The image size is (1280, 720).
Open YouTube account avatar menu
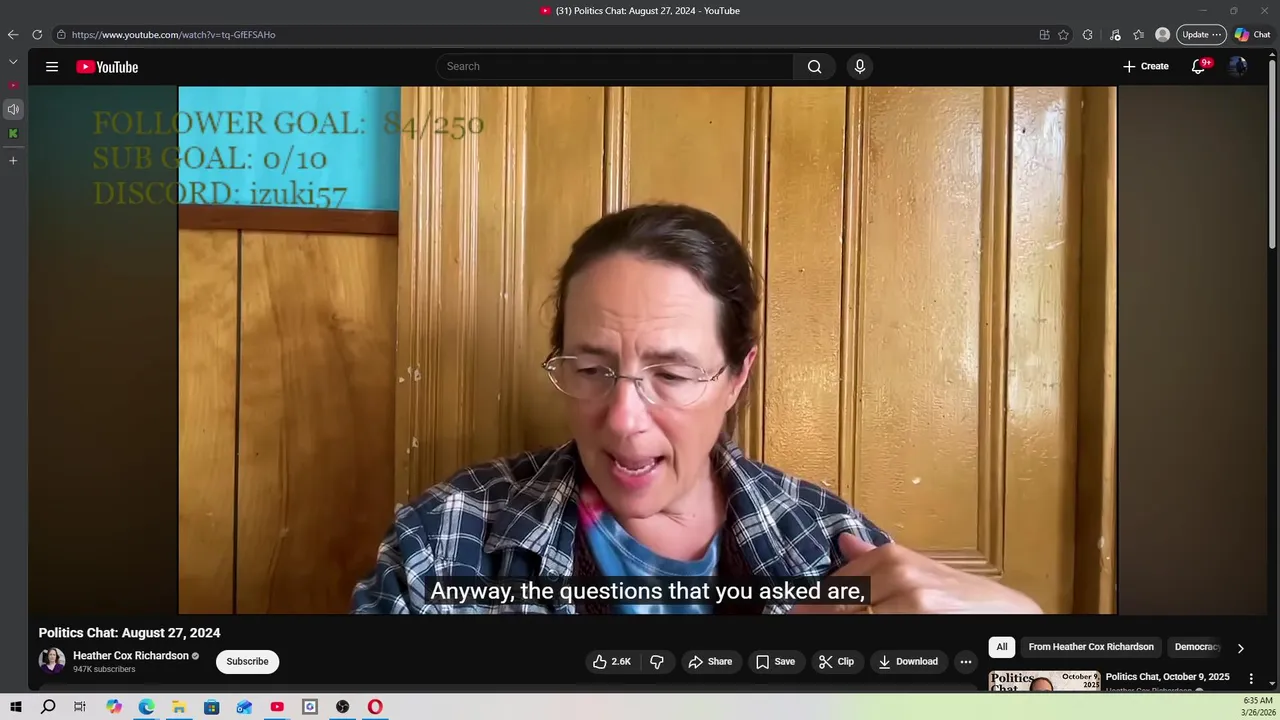(1238, 66)
